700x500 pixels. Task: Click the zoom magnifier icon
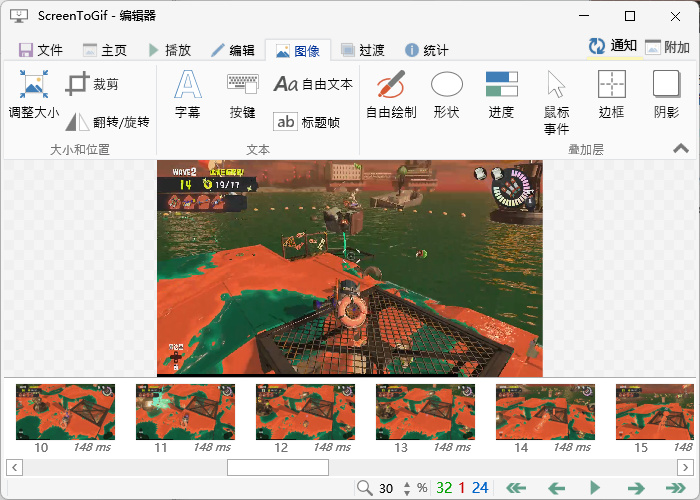pos(365,488)
